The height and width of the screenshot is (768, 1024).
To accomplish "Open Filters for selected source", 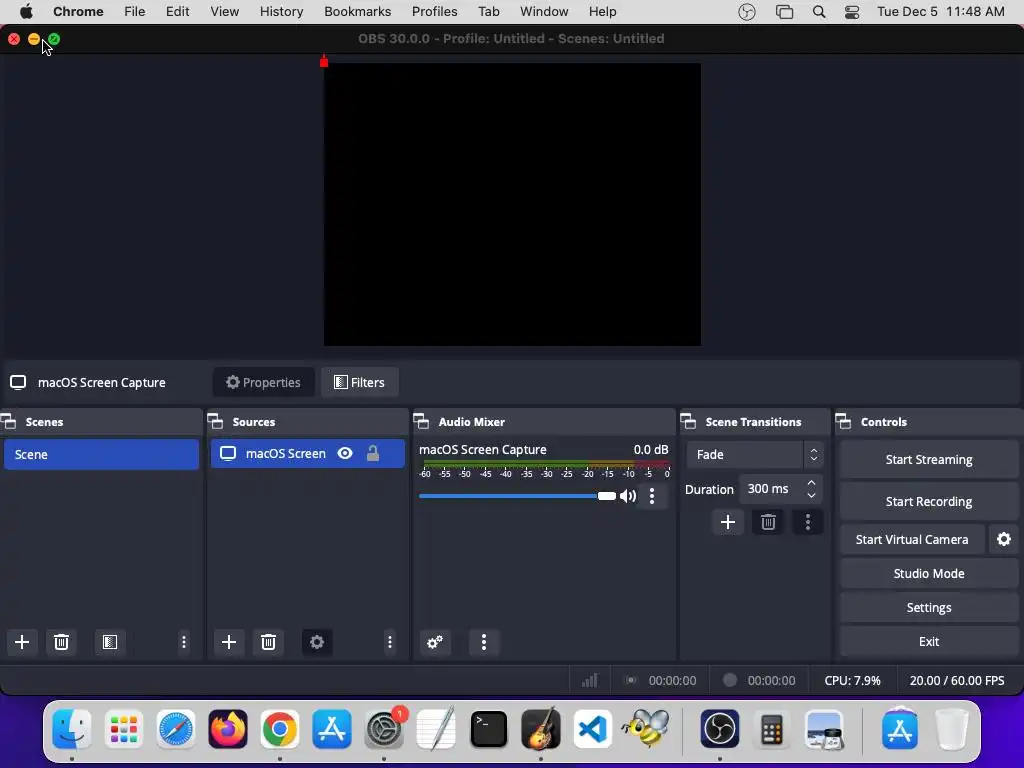I will coord(359,383).
